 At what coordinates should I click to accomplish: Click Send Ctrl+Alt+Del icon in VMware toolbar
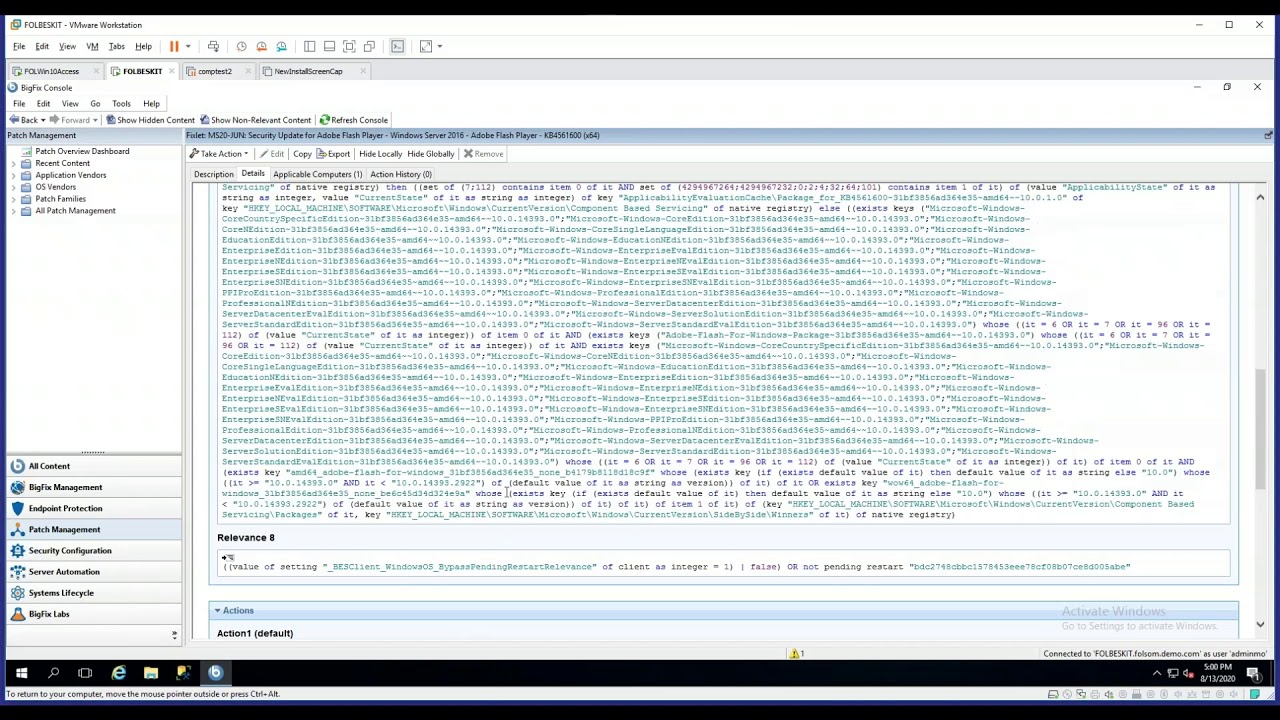(213, 46)
